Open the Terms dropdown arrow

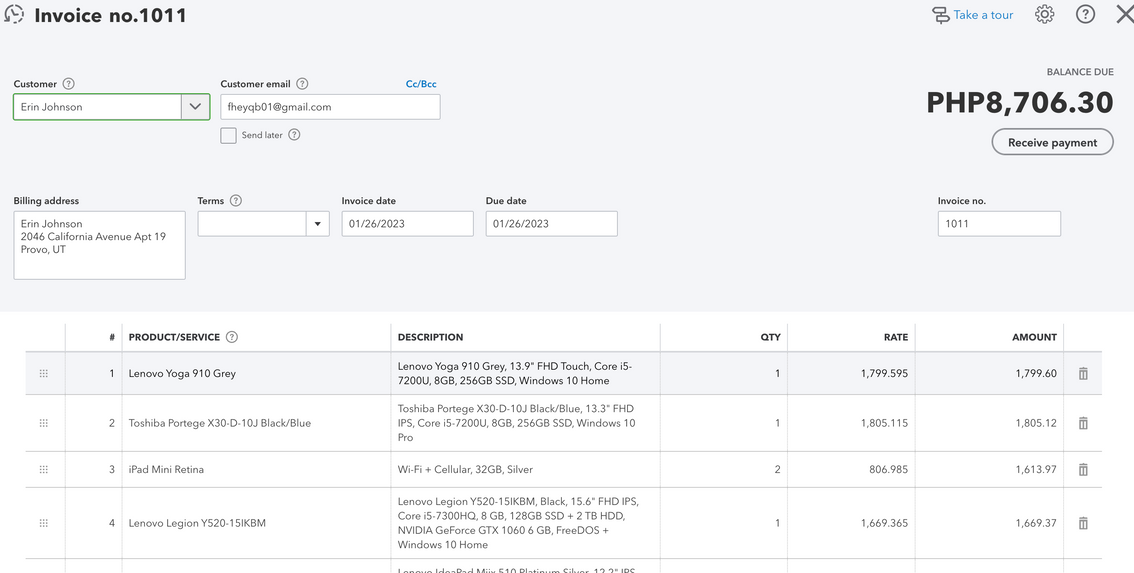pyautogui.click(x=317, y=224)
